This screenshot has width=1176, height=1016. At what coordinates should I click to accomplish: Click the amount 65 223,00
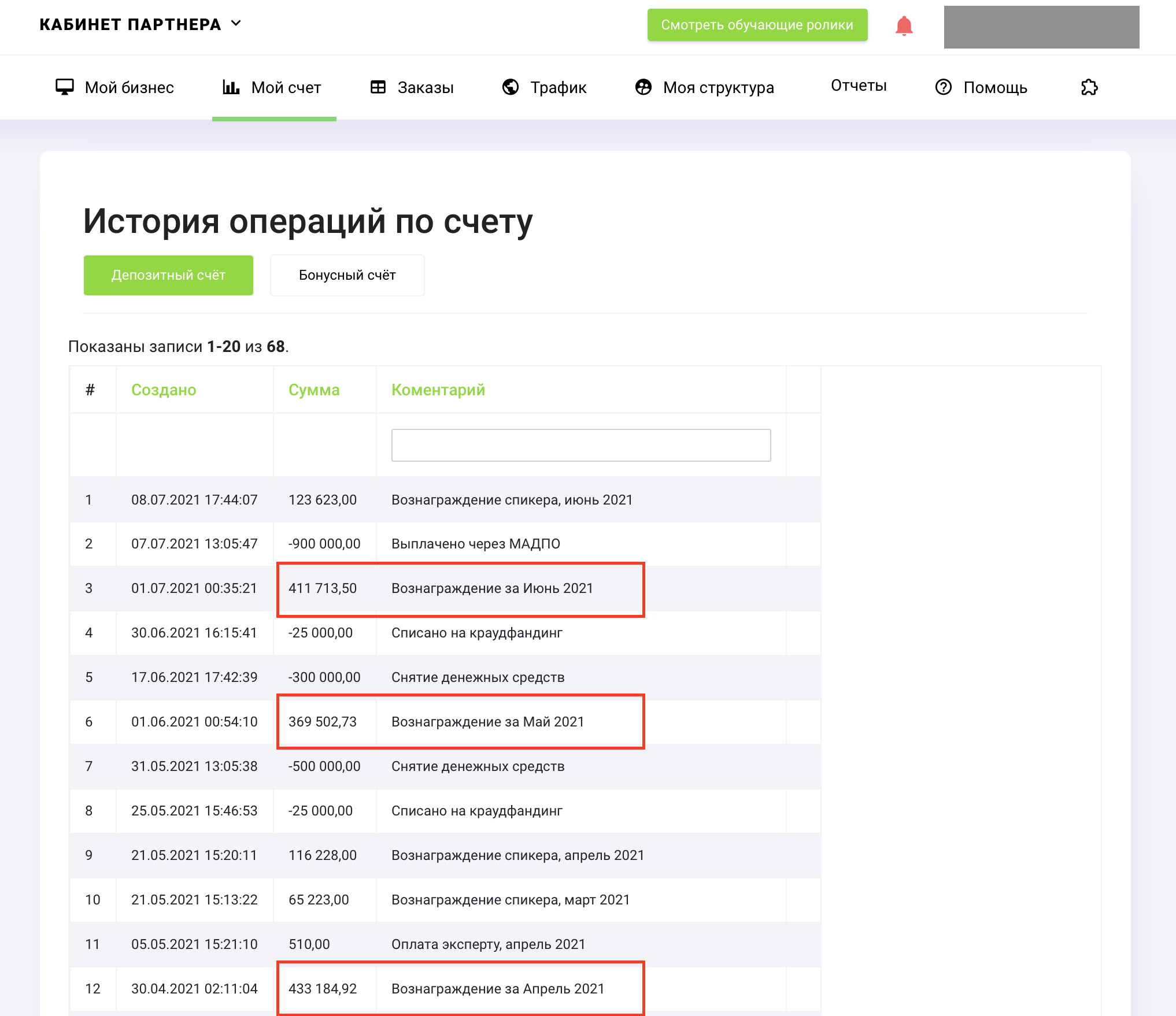click(x=319, y=900)
